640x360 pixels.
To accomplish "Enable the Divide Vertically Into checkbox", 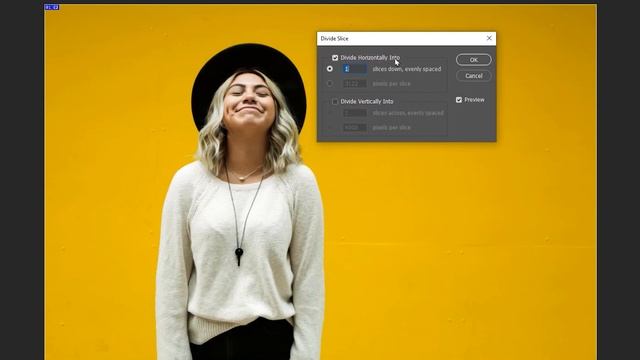I will pos(335,101).
